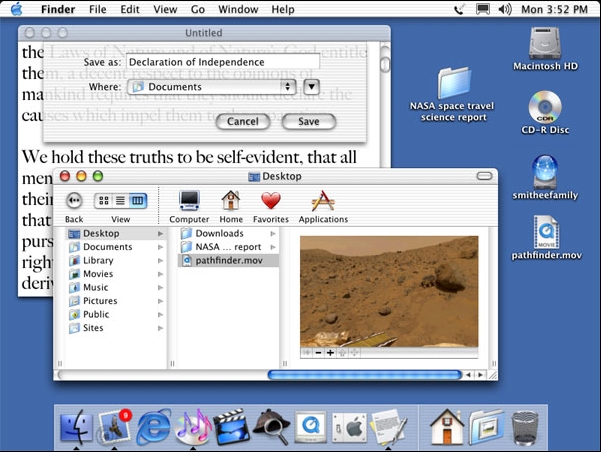The width and height of the screenshot is (602, 453).
Task: Go Back in the Finder window
Action: tap(74, 201)
